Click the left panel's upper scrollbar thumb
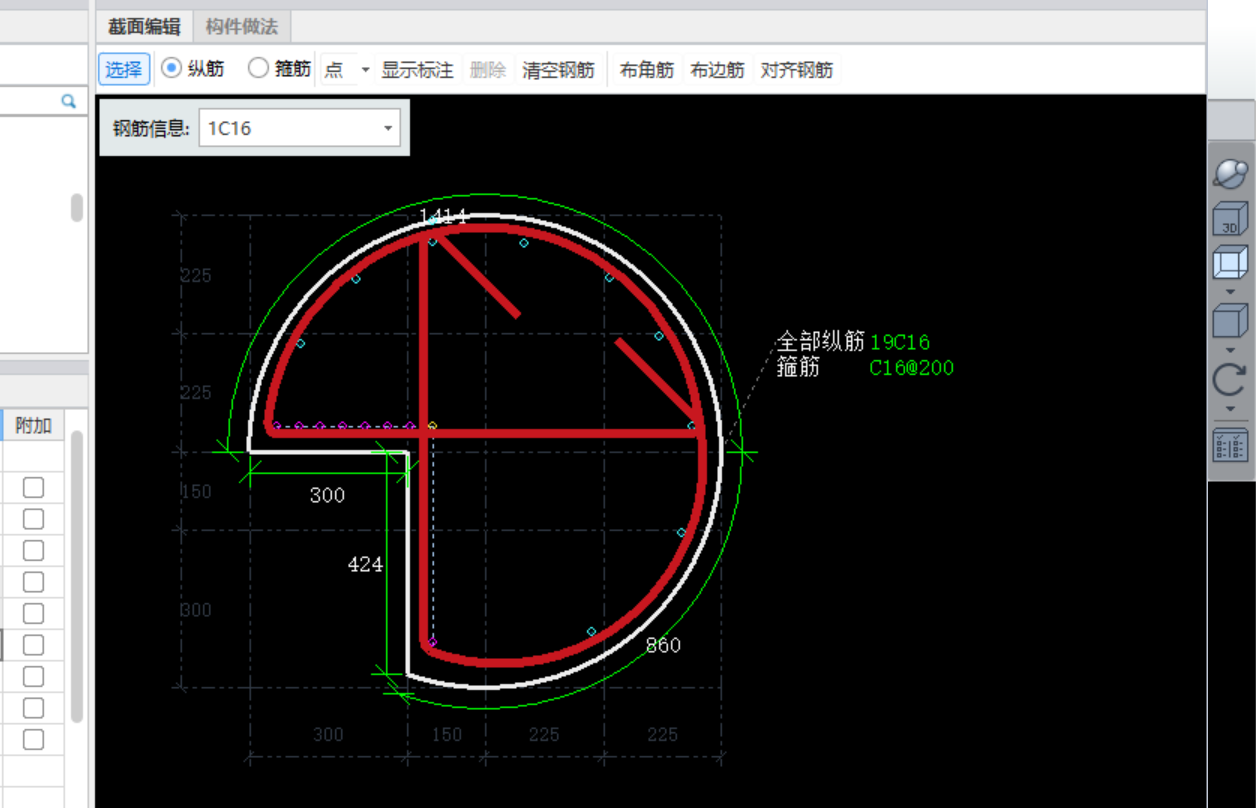1256x808 pixels. [77, 207]
